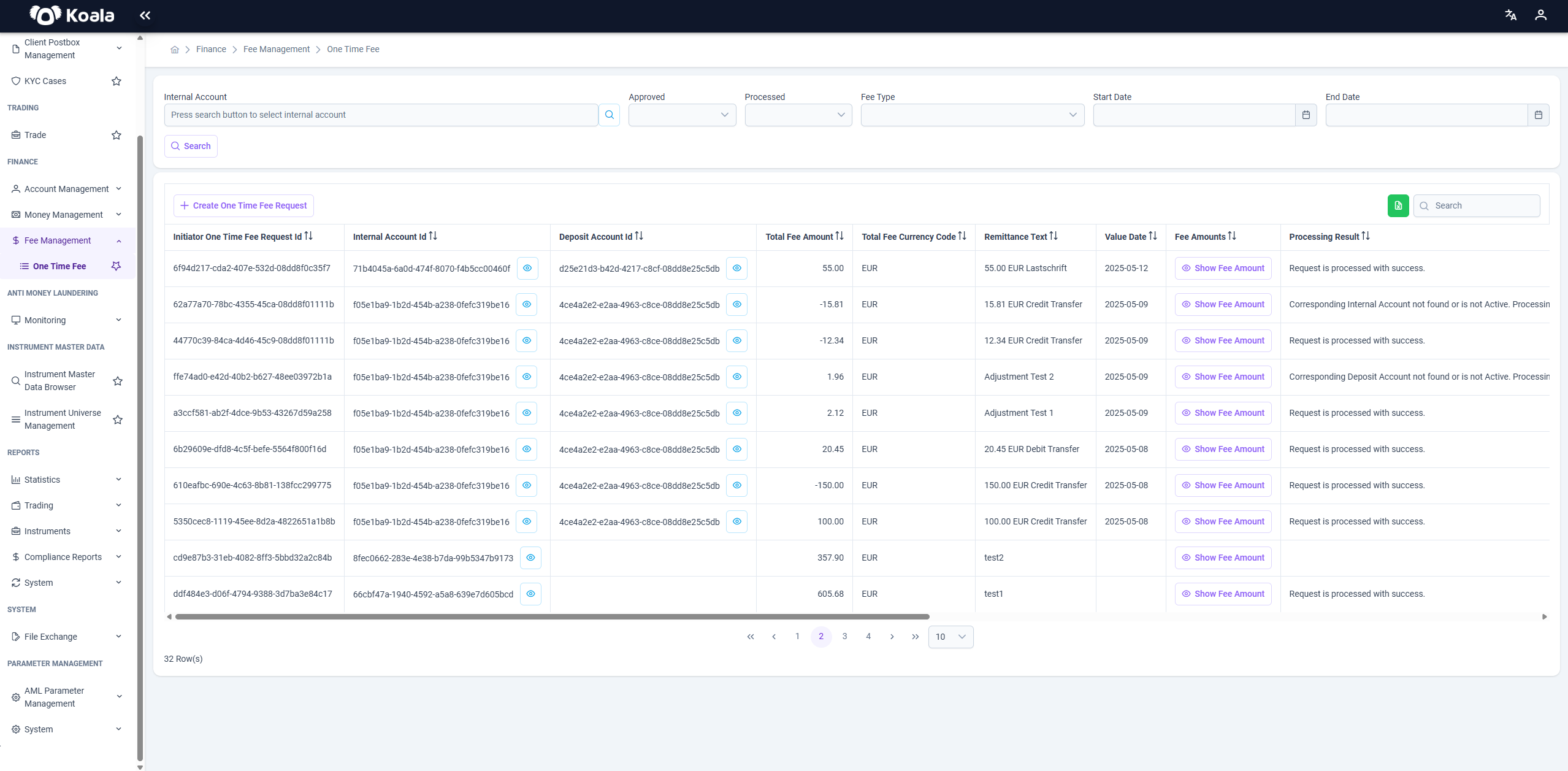Sort by Initiator One Time Fee Request Id
The width and height of the screenshot is (1568, 771).
(x=308, y=236)
